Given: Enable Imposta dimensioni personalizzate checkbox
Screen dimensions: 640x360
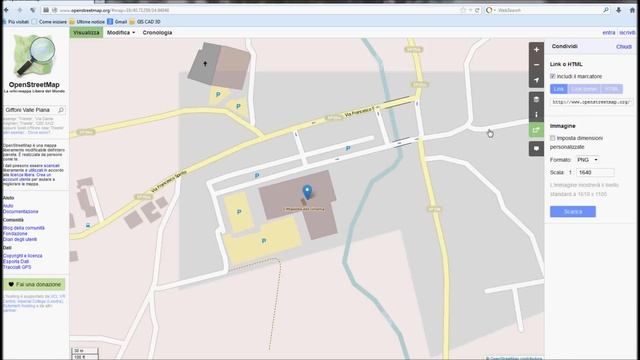Looking at the screenshot, I should (553, 138).
